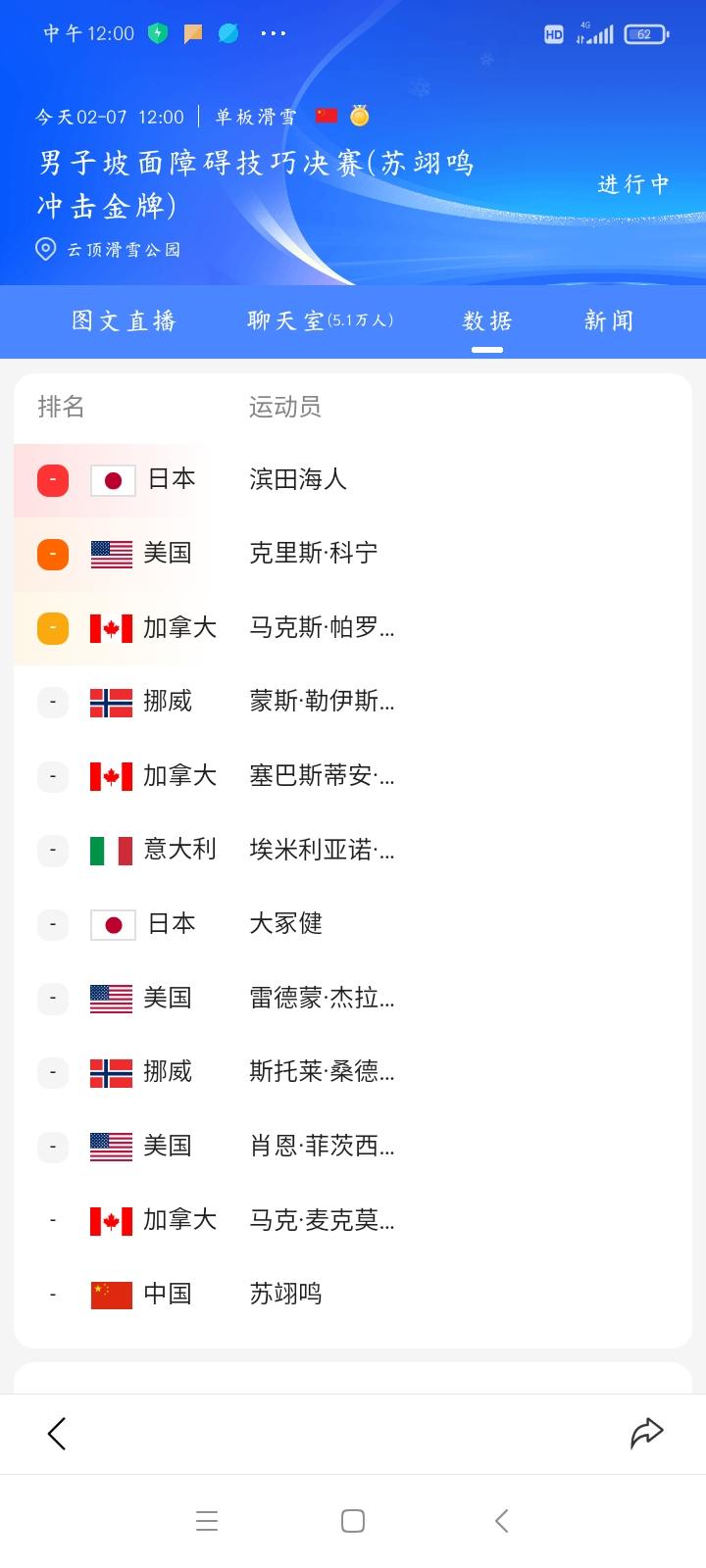Switch to the 新闻 tab
This screenshot has width=706, height=1568.
point(609,320)
